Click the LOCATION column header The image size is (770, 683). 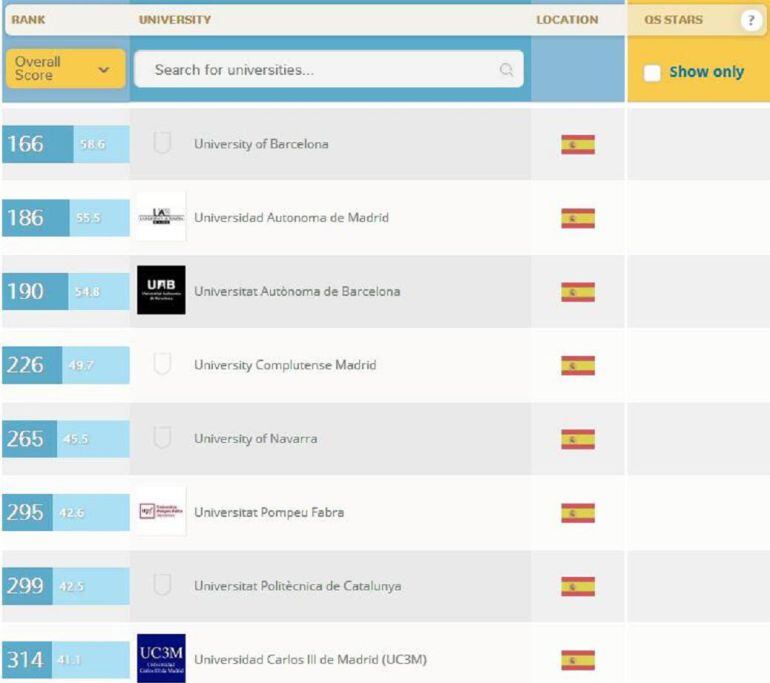click(x=567, y=20)
